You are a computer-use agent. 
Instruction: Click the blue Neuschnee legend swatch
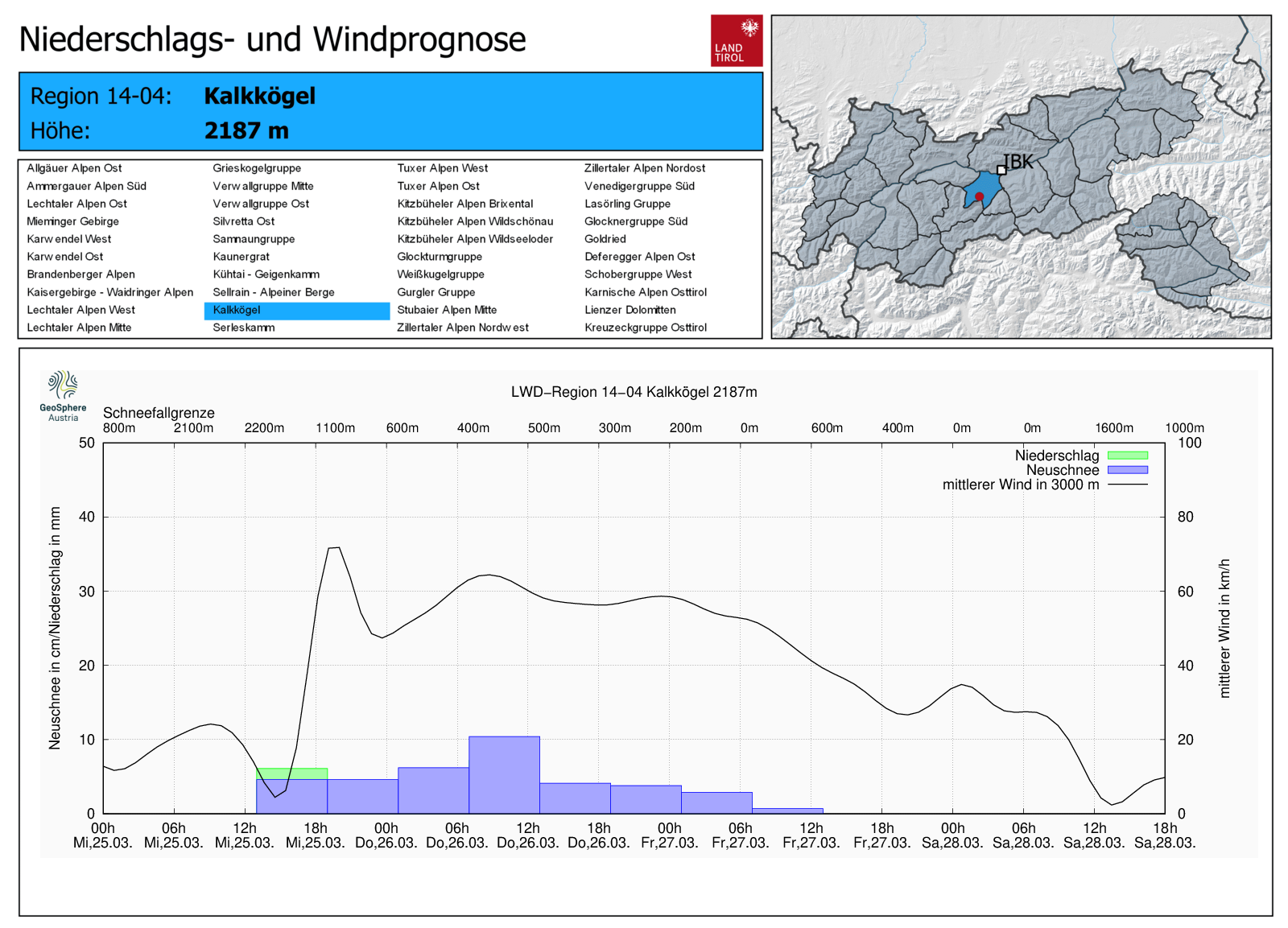click(x=1127, y=470)
